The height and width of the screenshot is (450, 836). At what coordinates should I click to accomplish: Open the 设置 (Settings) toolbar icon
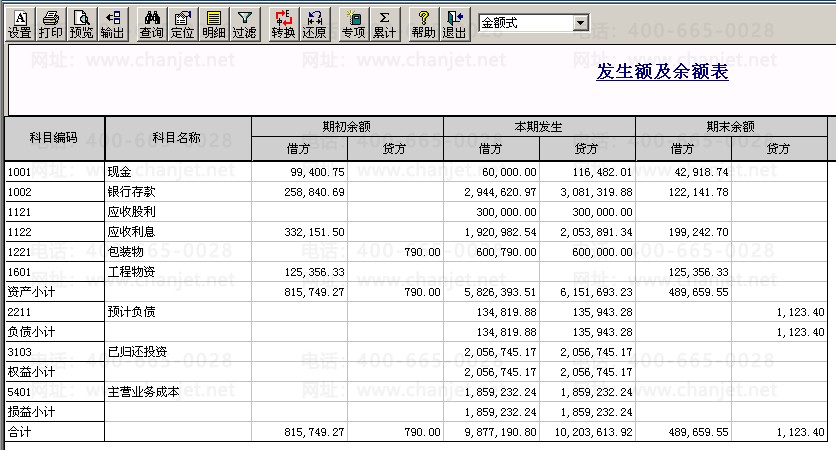point(20,24)
